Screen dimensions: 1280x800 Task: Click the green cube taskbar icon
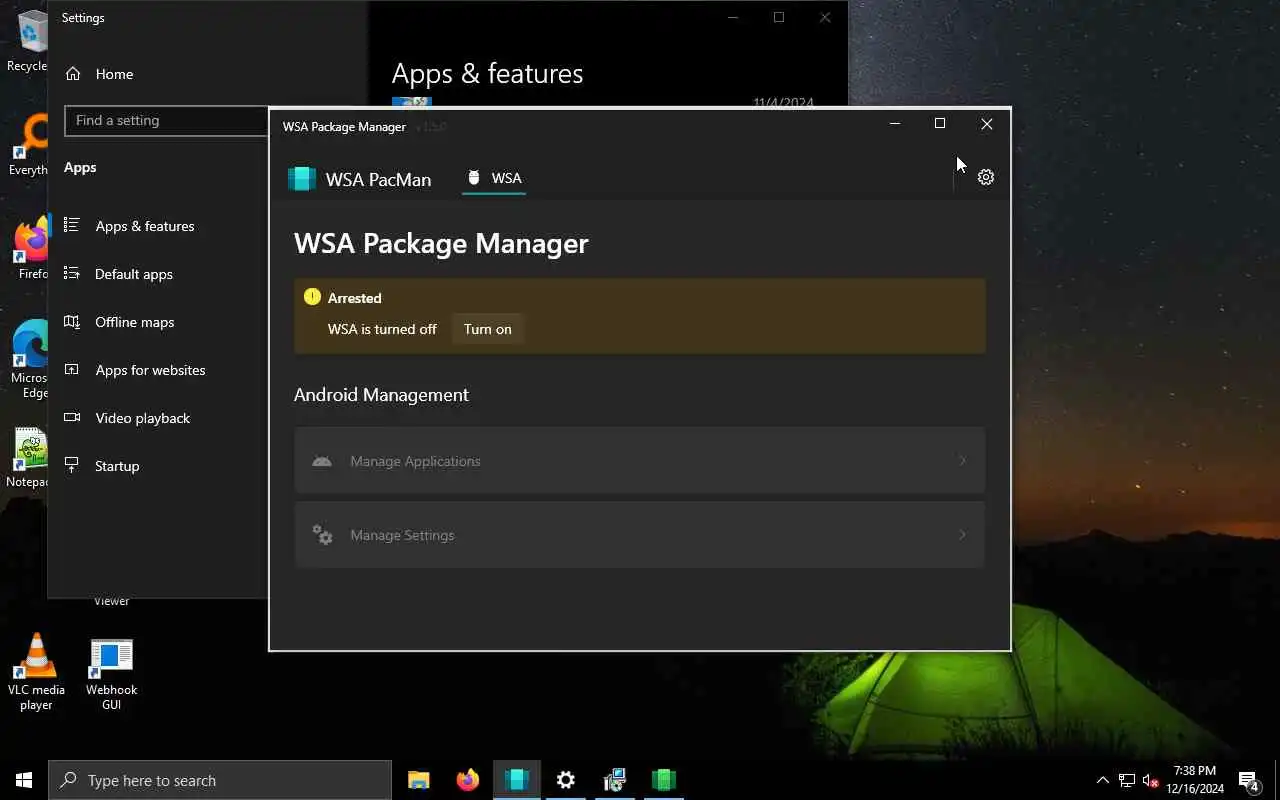(x=664, y=780)
